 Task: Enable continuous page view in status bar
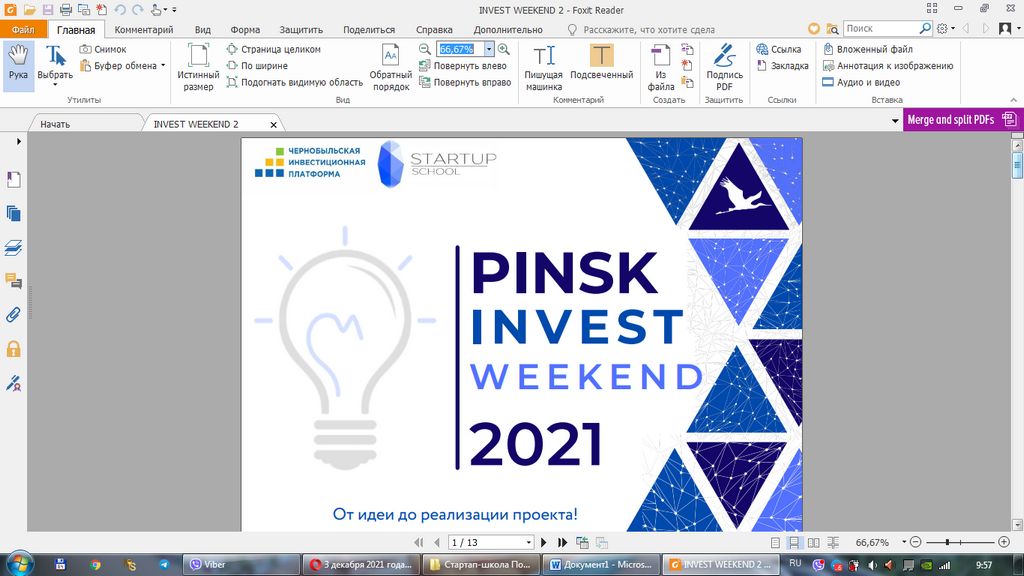pos(793,542)
